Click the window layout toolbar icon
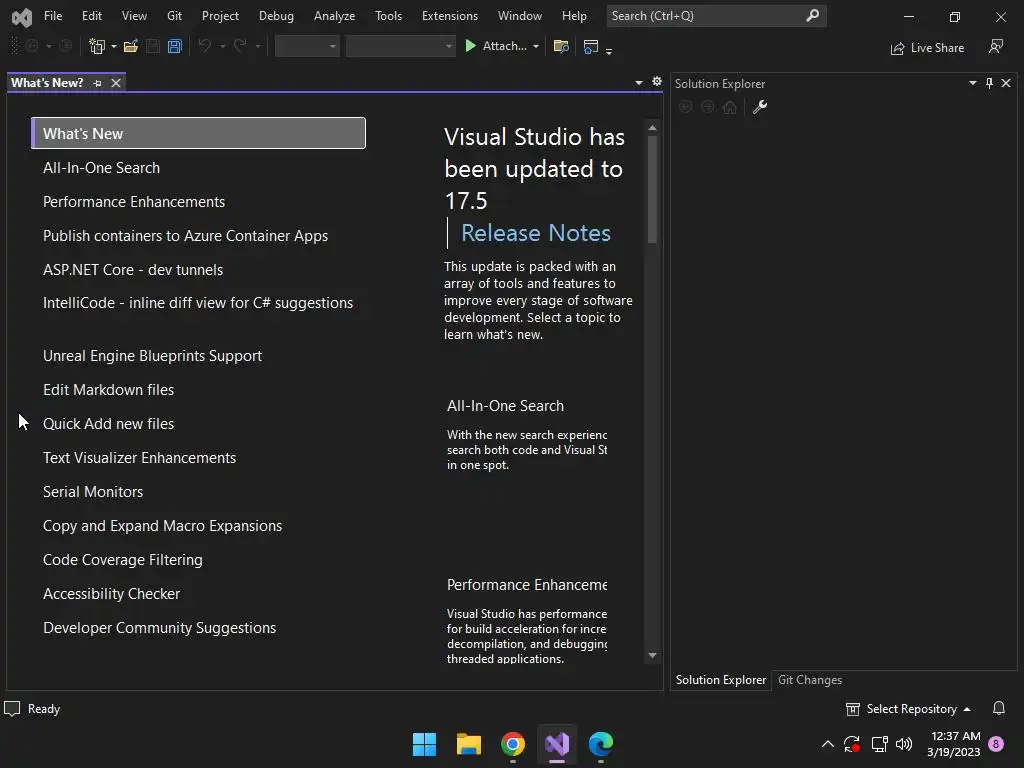The height and width of the screenshot is (768, 1024). 590,46
